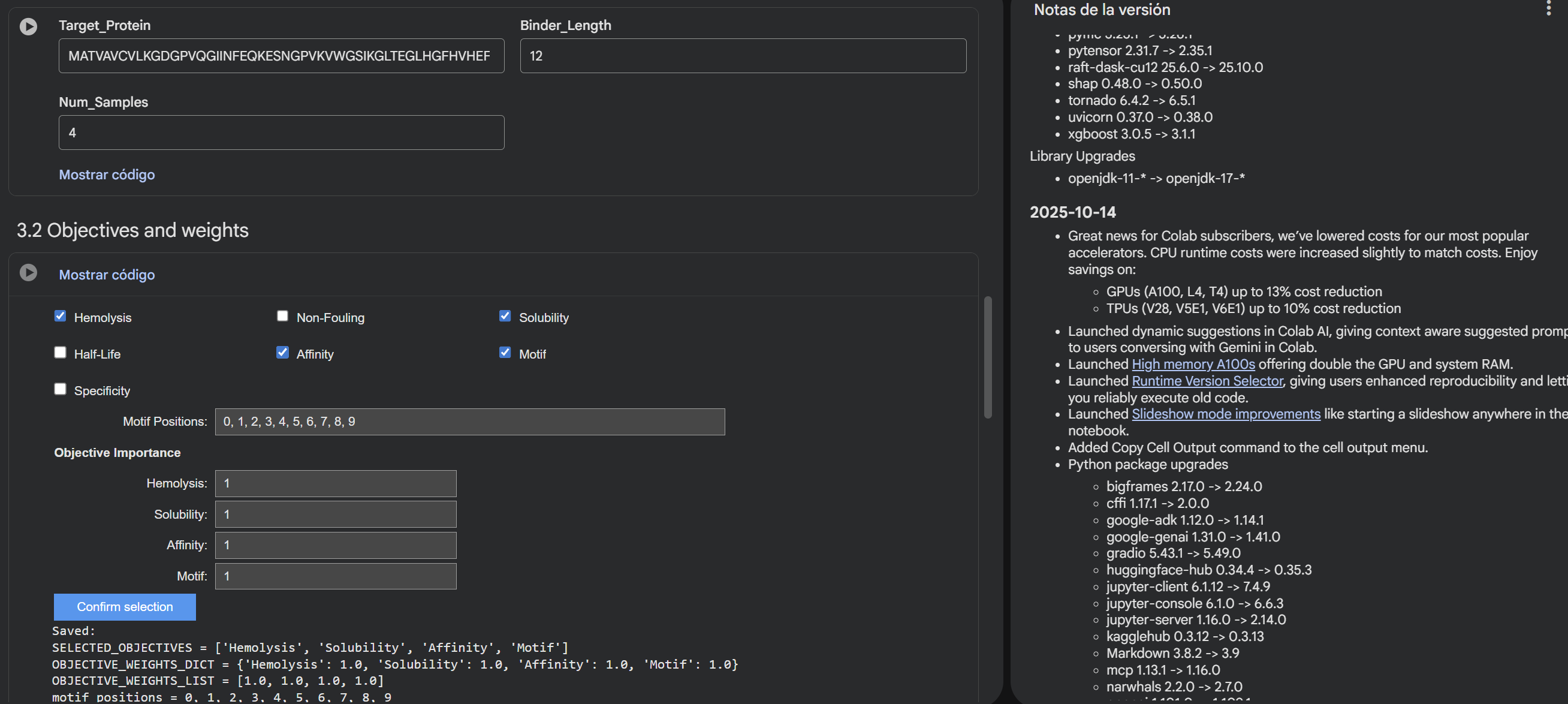Image resolution: width=1568 pixels, height=704 pixels.
Task: Click the Motif Positions text field
Action: (x=470, y=422)
